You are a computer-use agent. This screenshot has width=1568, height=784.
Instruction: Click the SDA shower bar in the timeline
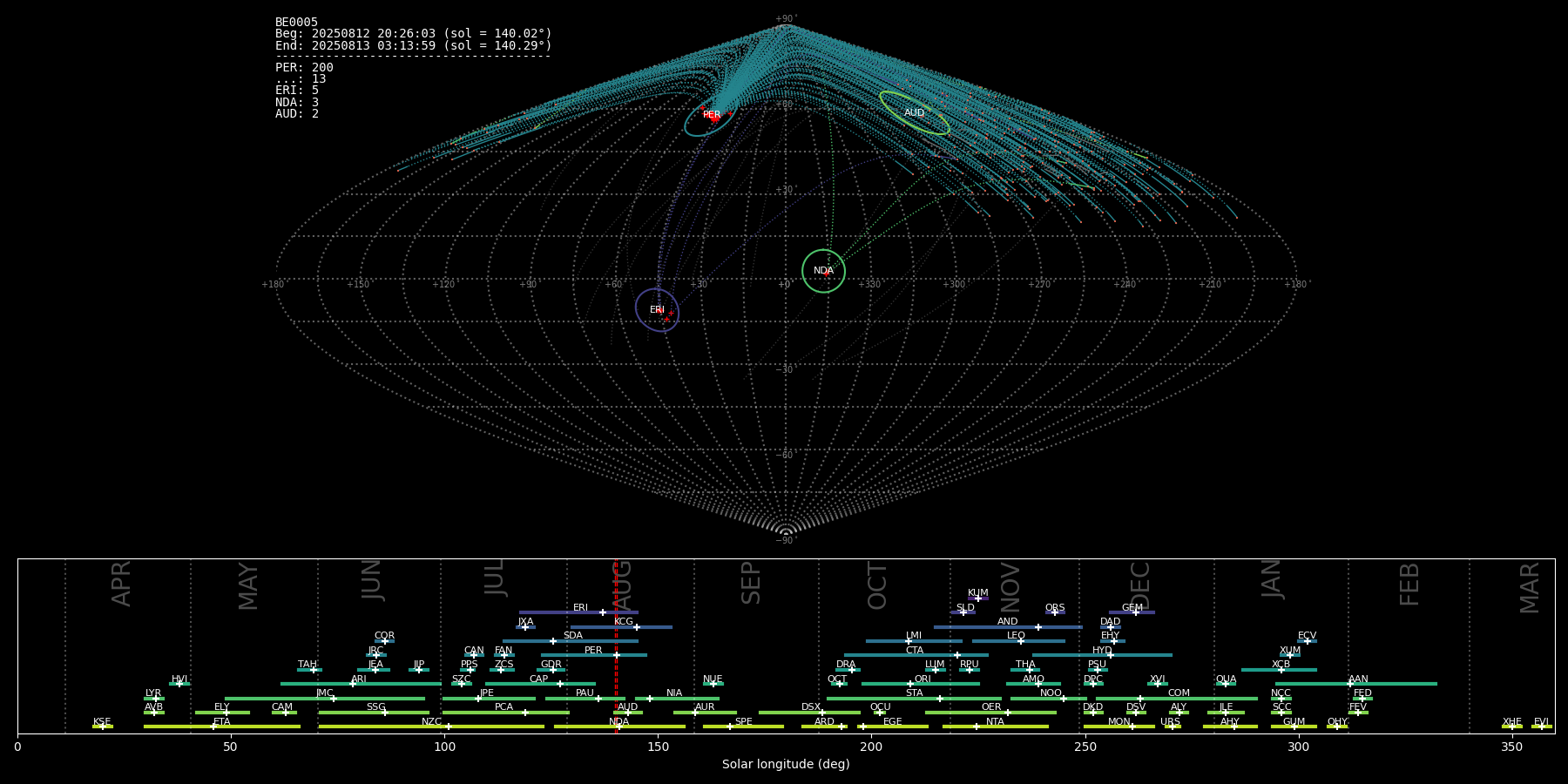[x=571, y=641]
